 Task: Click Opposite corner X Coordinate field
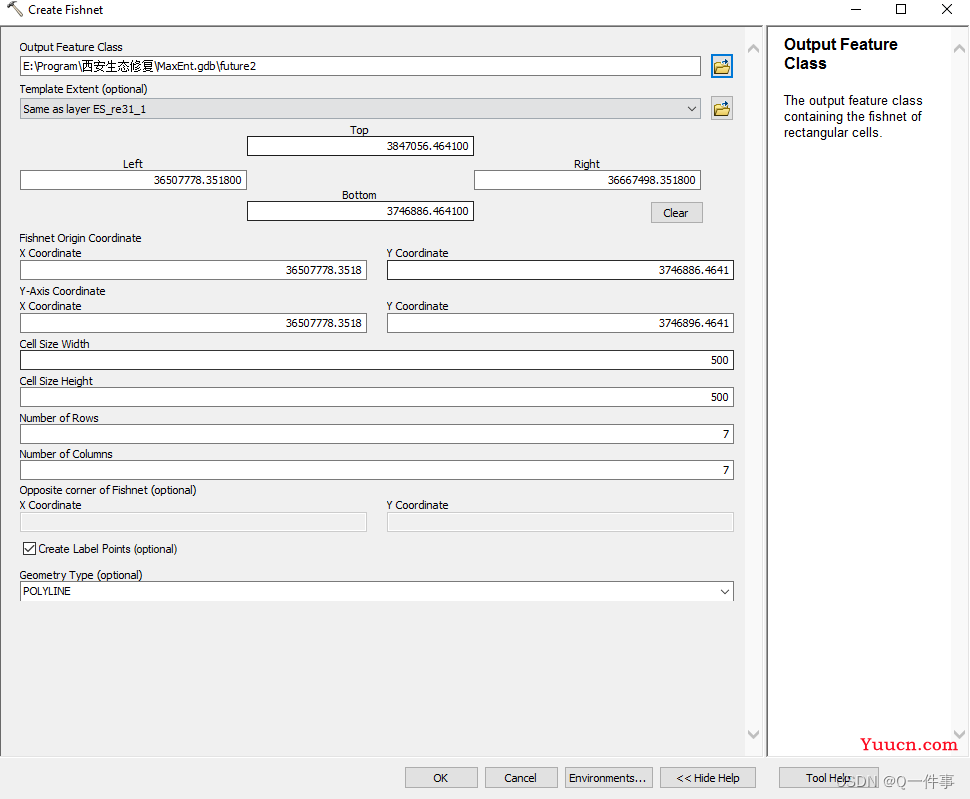tap(193, 522)
